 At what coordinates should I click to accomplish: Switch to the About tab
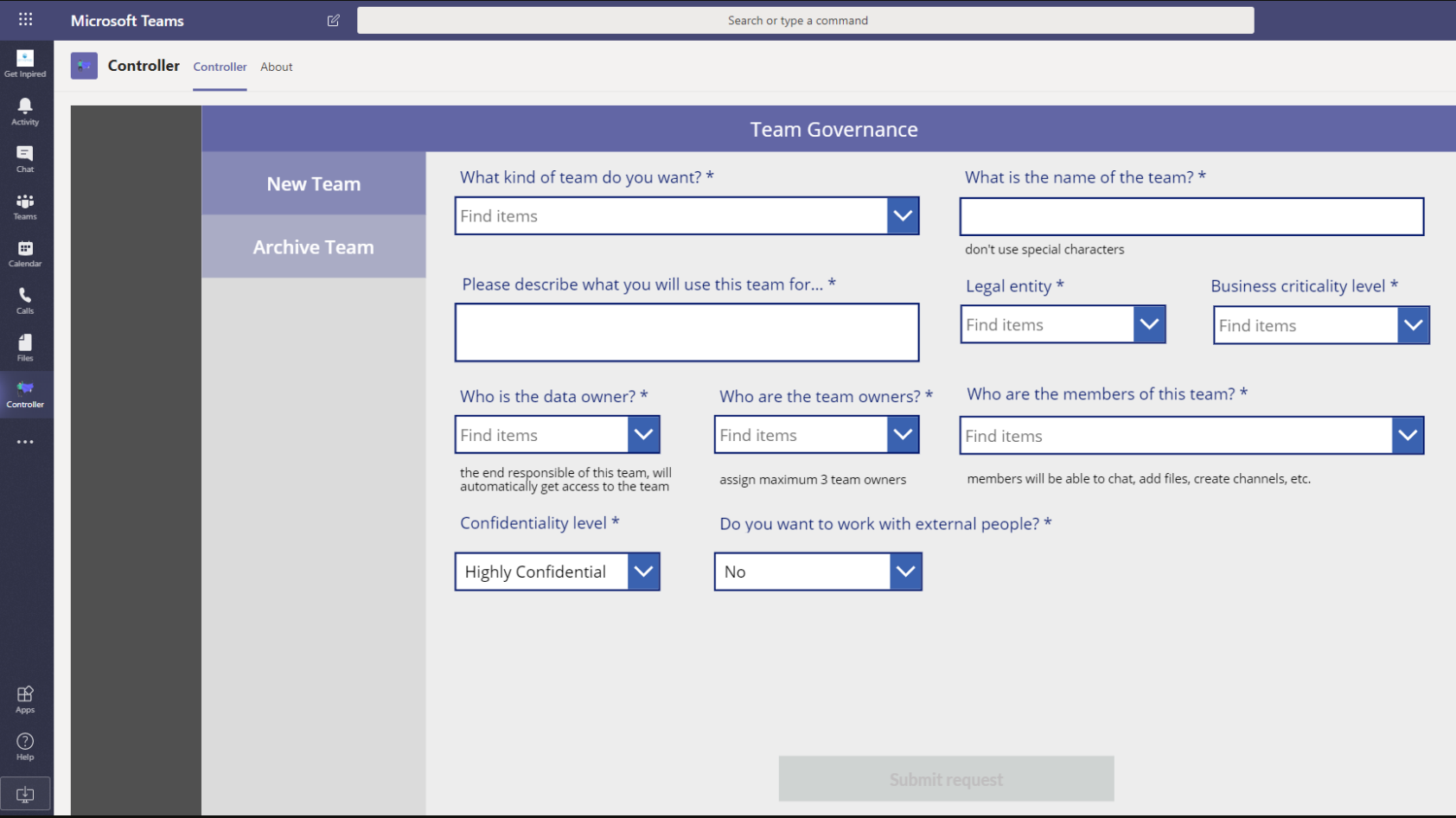pos(277,67)
